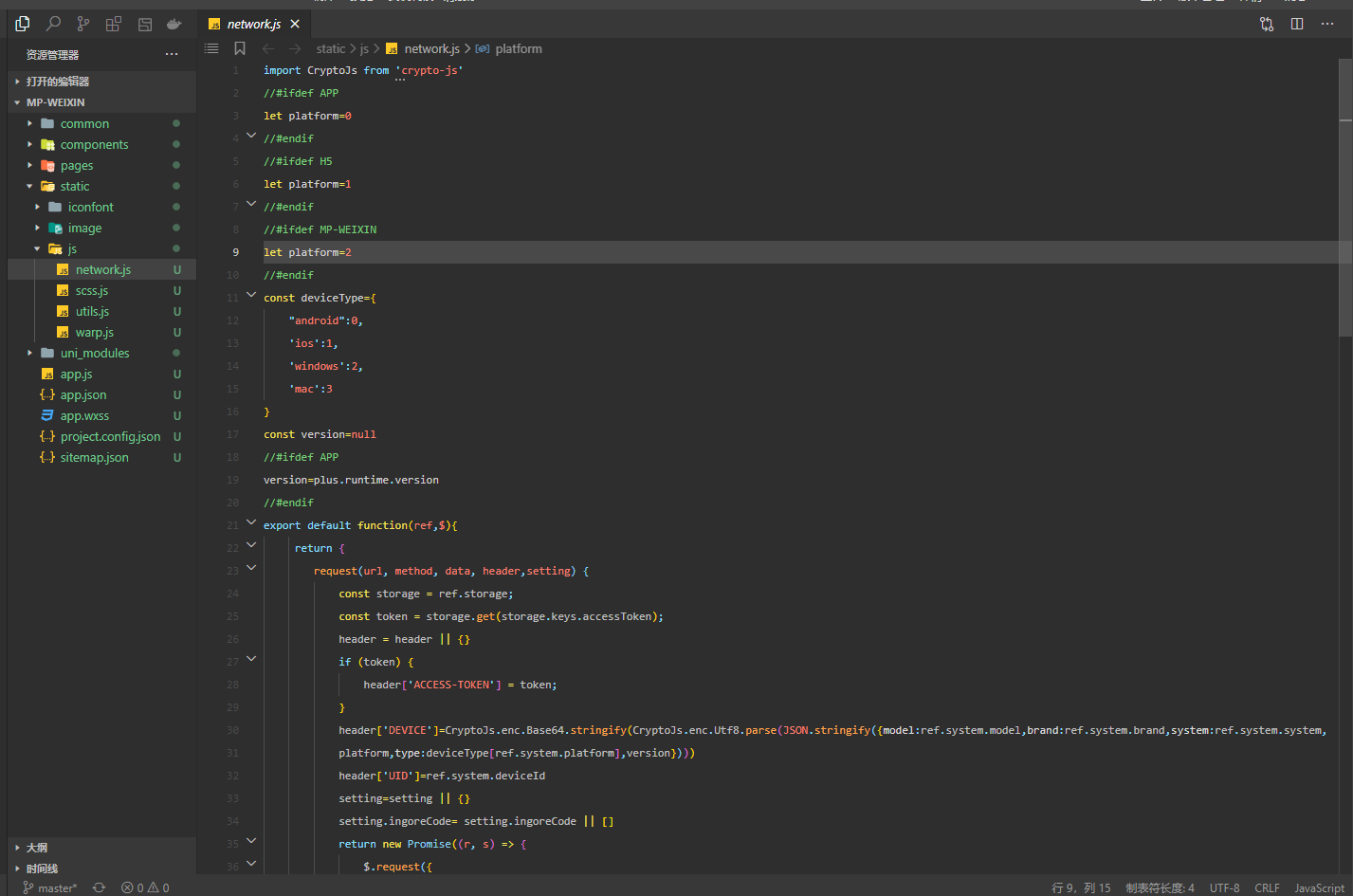Click the bookmark icon in breadcrumb bar

pyautogui.click(x=240, y=48)
